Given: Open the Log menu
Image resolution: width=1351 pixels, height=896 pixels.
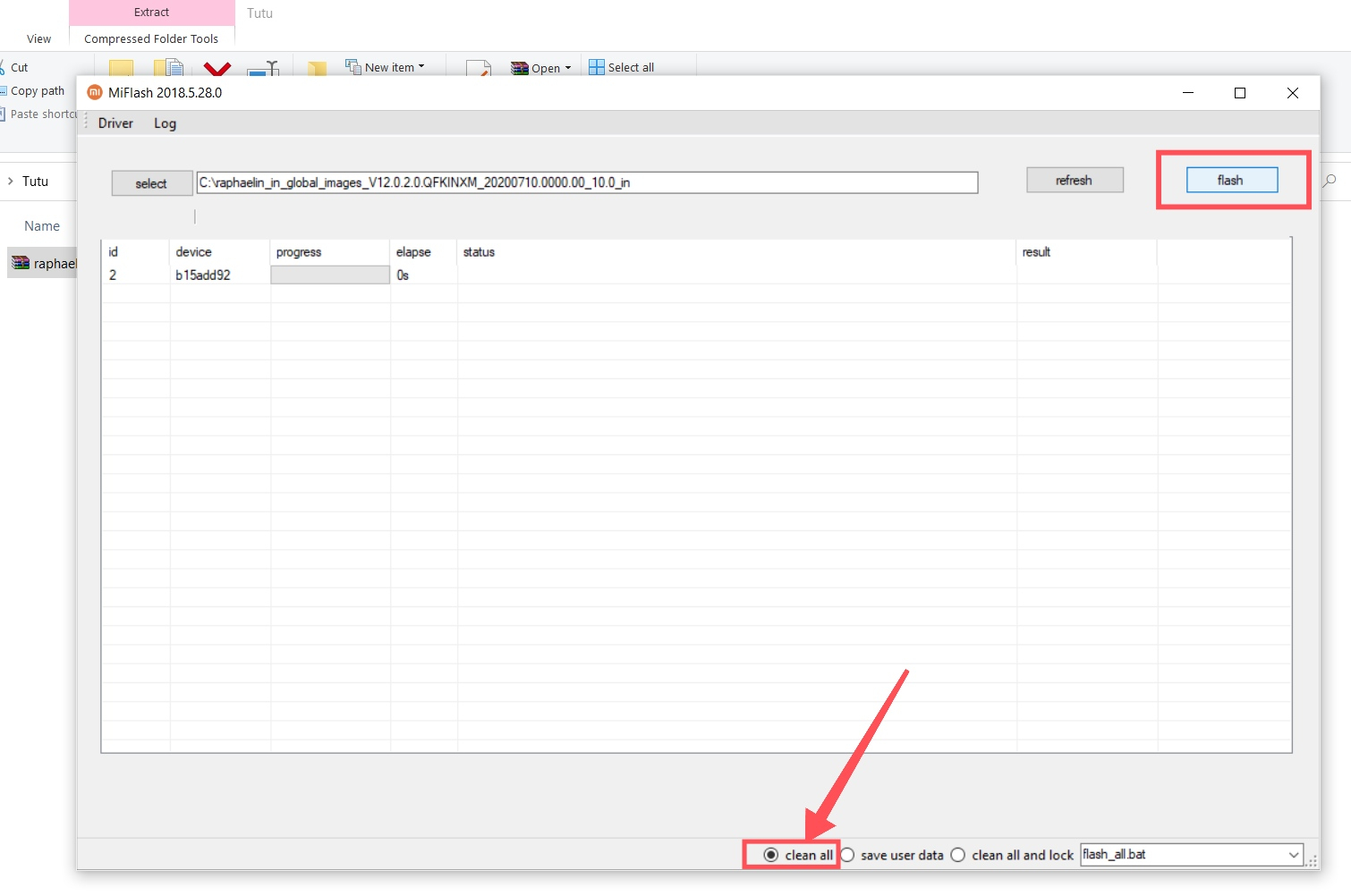Looking at the screenshot, I should click(x=165, y=123).
